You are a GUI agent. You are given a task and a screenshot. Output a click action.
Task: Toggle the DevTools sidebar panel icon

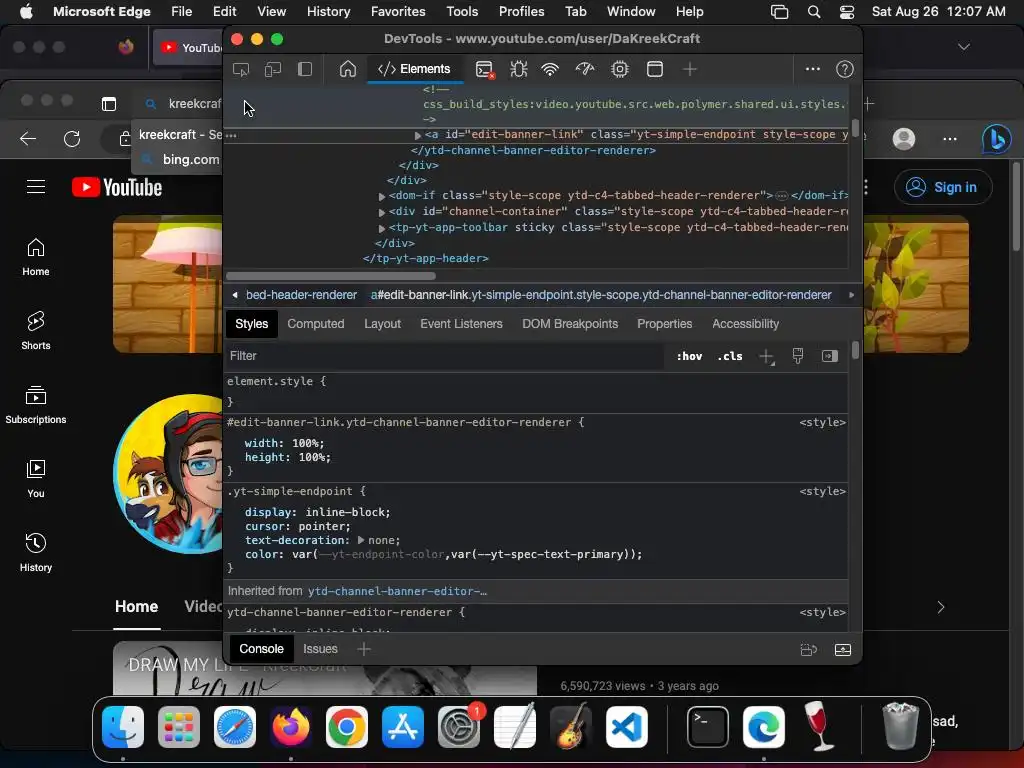tap(304, 69)
